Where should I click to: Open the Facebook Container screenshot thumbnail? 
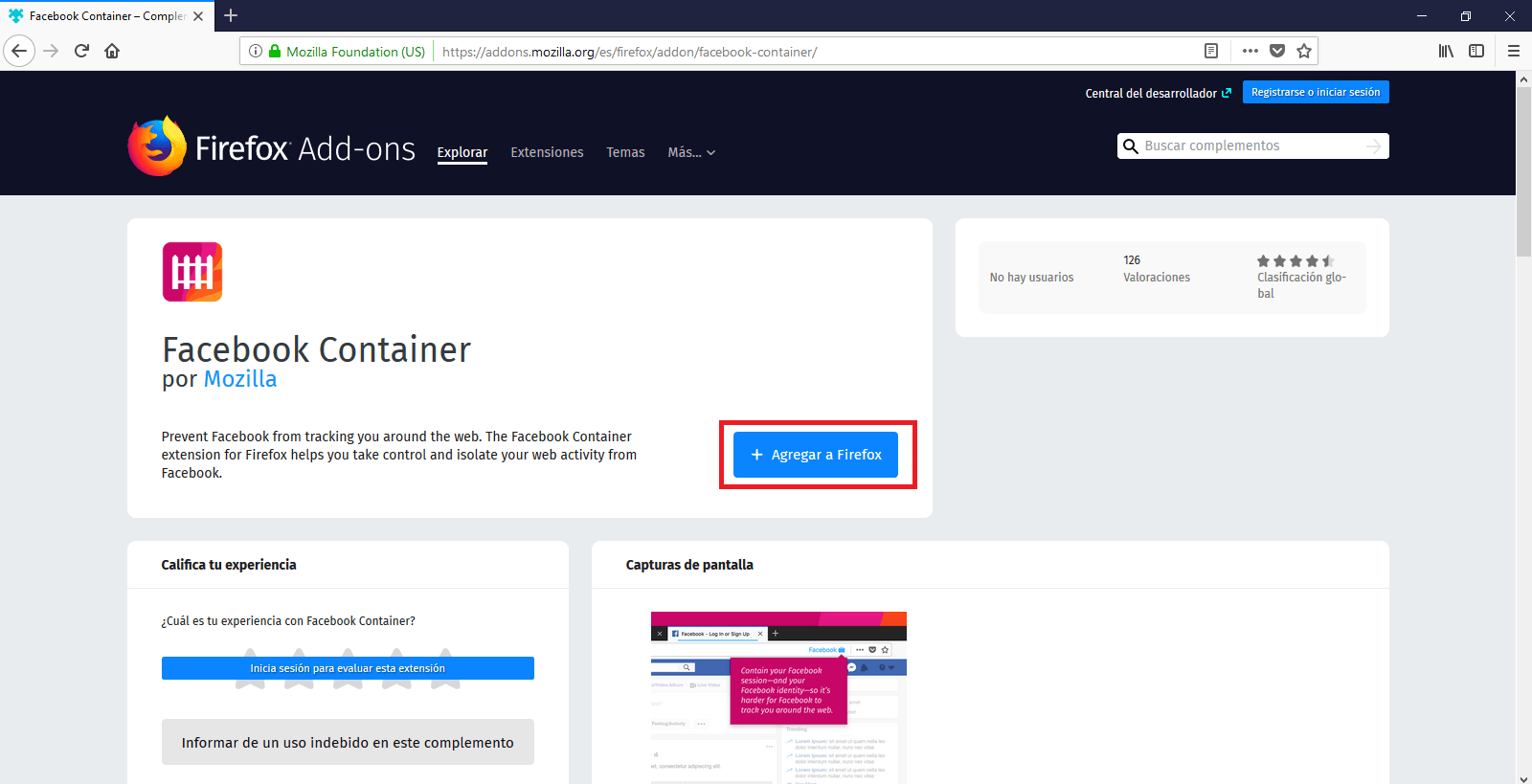pos(778,698)
